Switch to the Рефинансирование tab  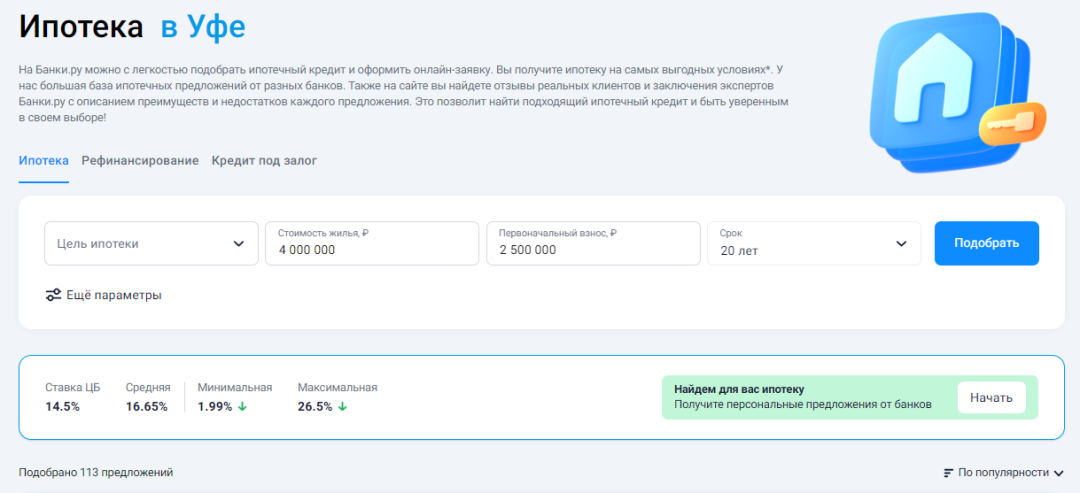(140, 160)
